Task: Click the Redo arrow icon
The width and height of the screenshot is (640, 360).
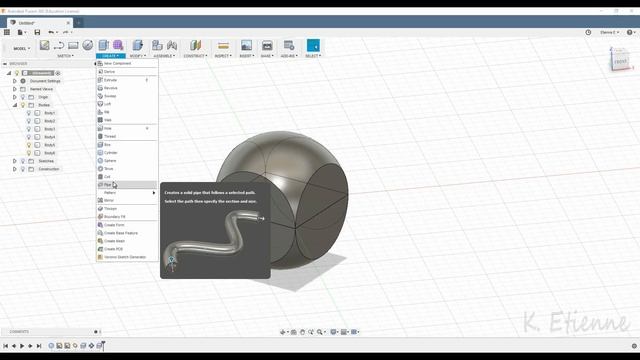Action: click(x=65, y=32)
